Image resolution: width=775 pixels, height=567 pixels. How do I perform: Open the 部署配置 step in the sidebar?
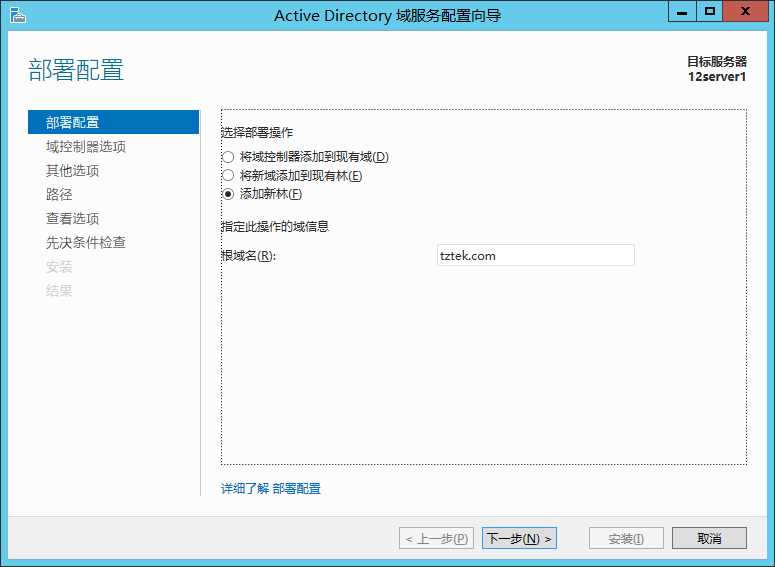[x=113, y=122]
